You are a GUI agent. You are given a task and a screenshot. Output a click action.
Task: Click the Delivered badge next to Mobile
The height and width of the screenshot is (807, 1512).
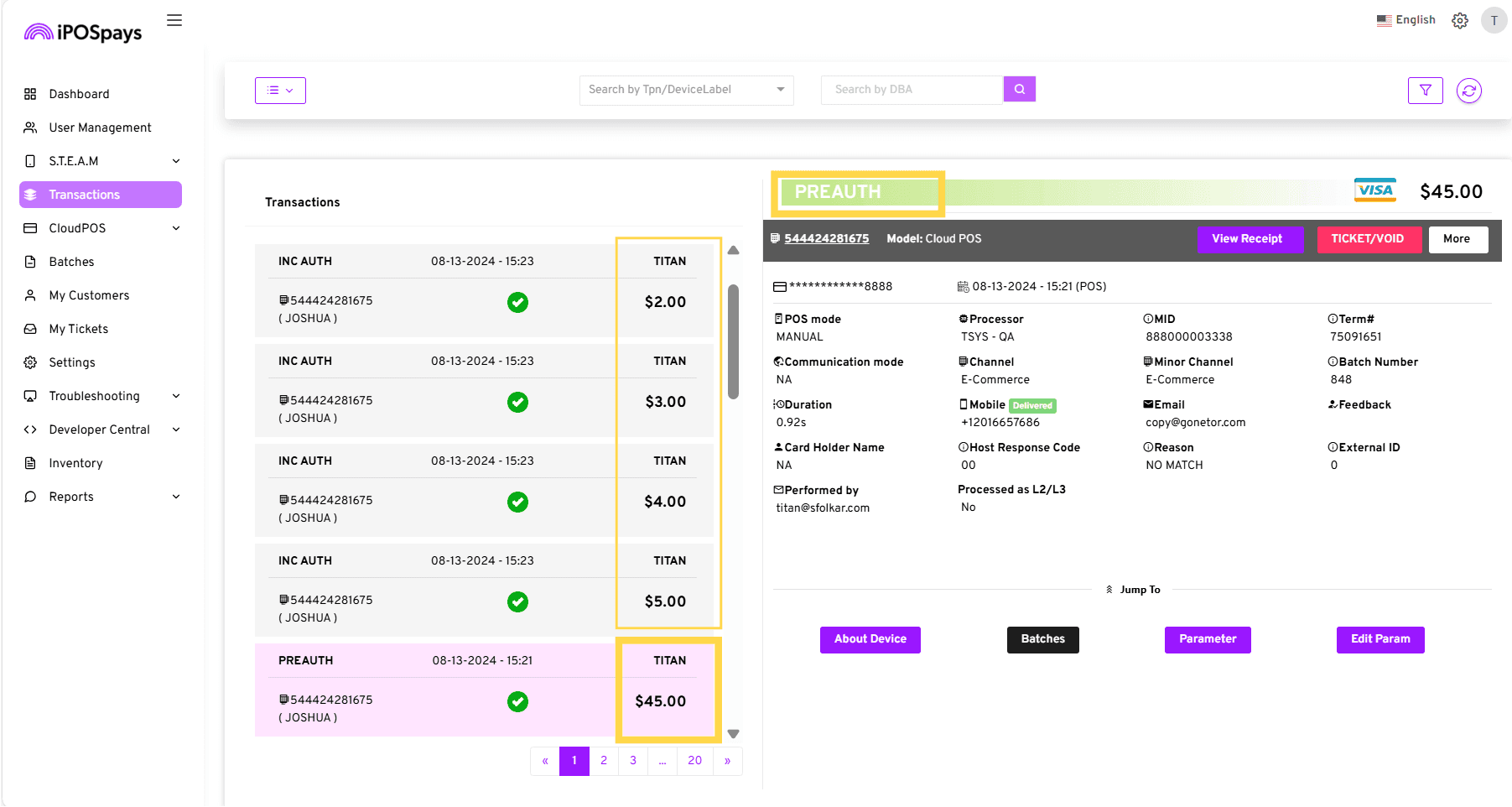coord(1032,405)
